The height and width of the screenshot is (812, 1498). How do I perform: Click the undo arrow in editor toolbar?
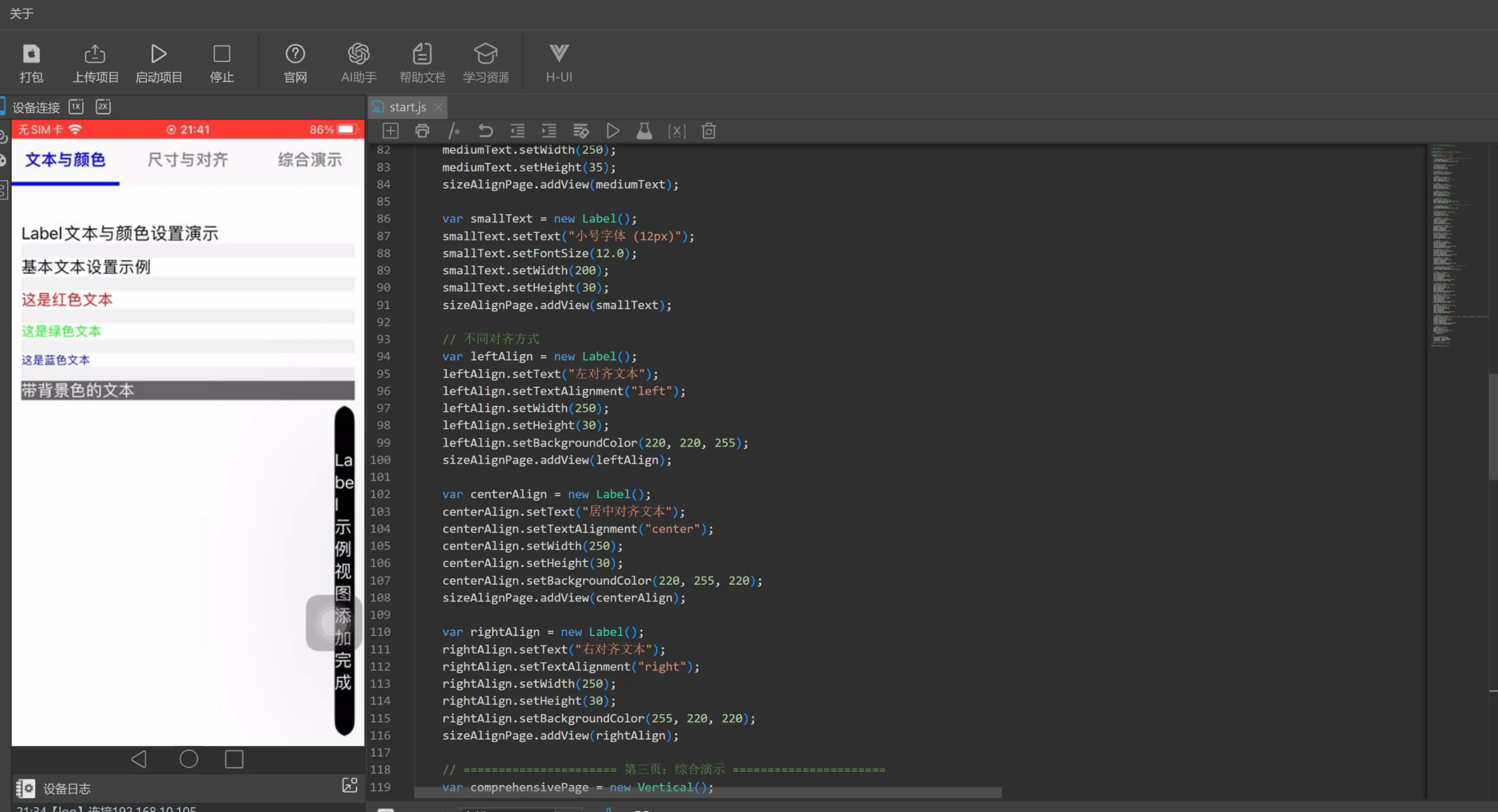[485, 131]
